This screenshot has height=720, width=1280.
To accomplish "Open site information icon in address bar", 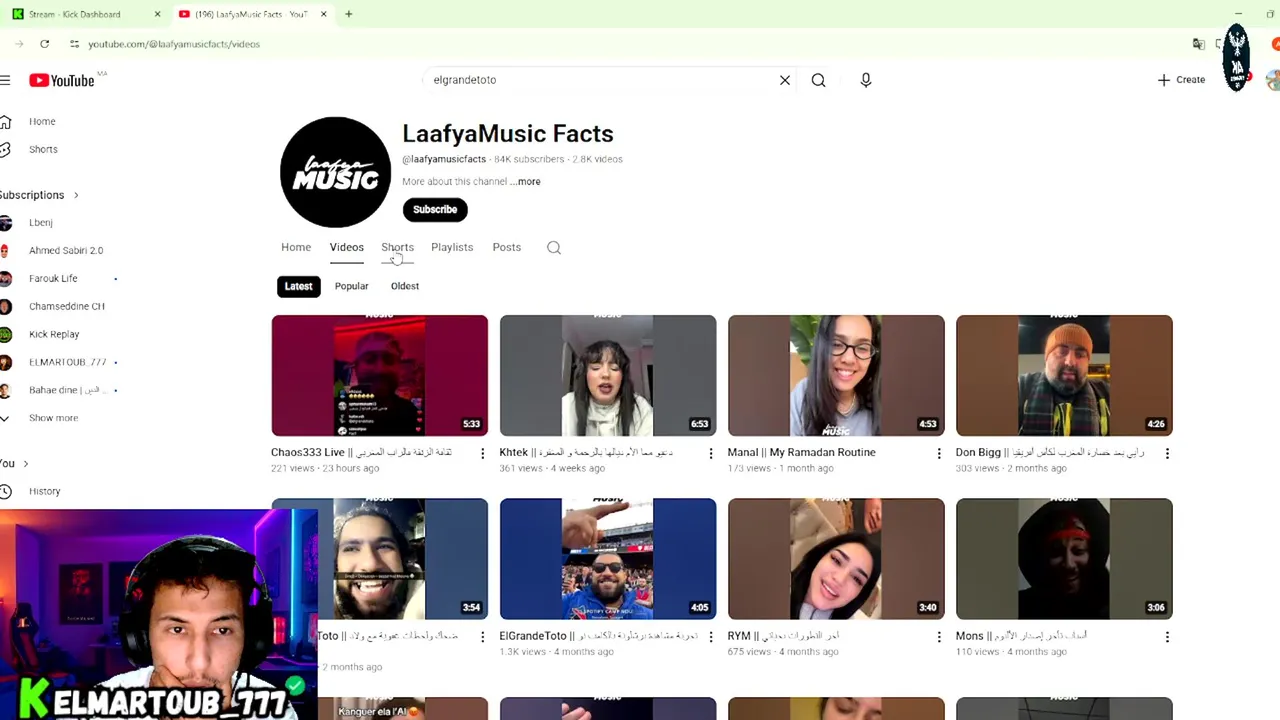I will [x=74, y=44].
